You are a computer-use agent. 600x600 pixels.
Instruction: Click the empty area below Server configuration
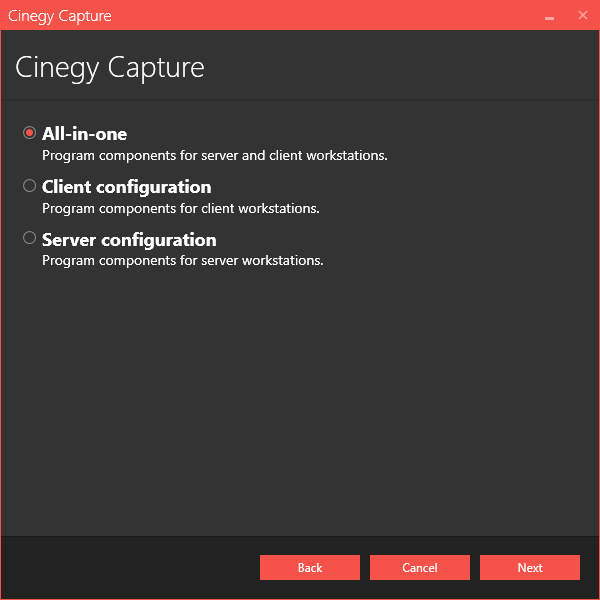pyautogui.click(x=300, y=400)
